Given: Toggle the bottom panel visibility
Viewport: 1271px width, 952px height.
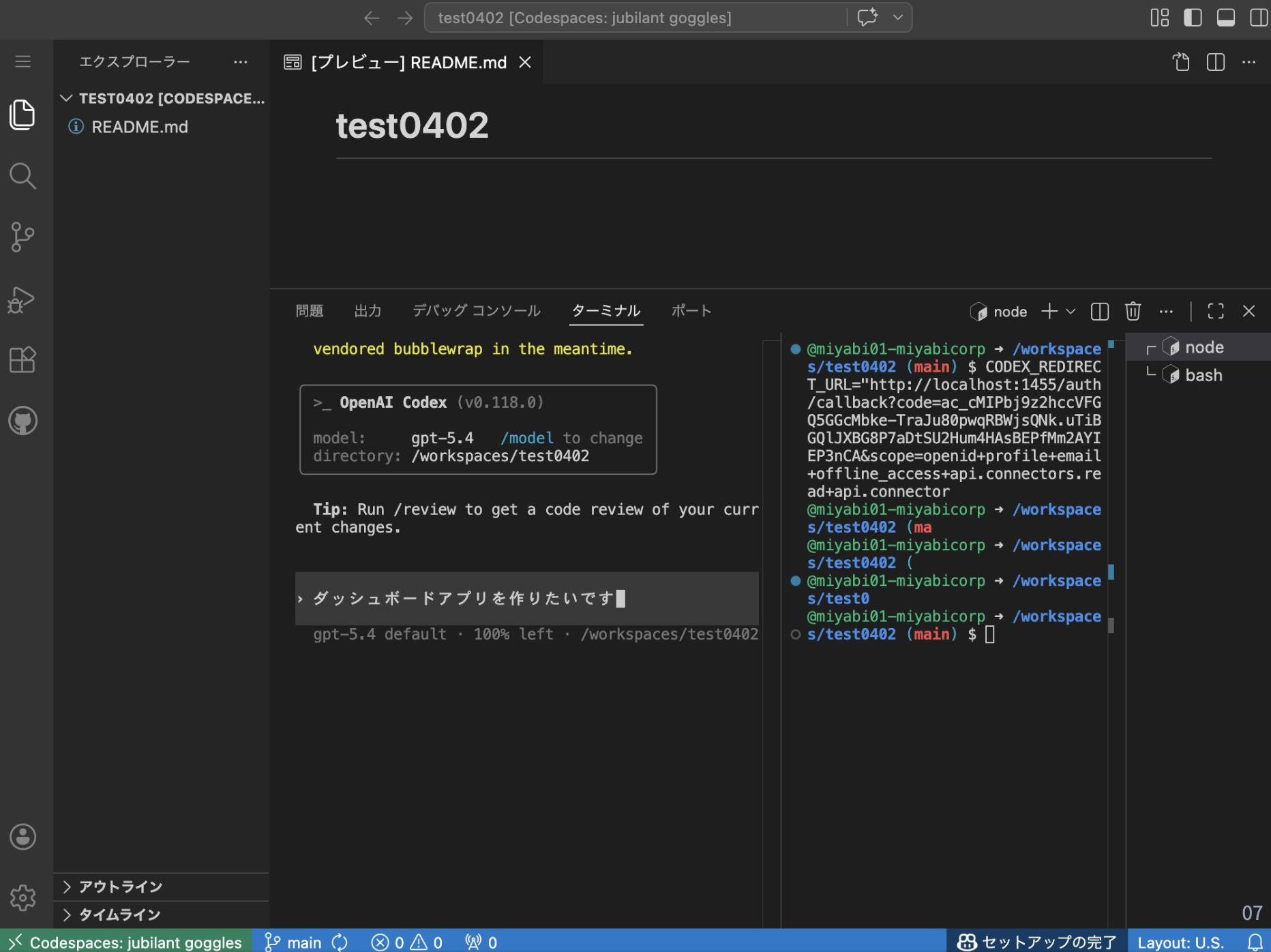Looking at the screenshot, I should 1226,18.
